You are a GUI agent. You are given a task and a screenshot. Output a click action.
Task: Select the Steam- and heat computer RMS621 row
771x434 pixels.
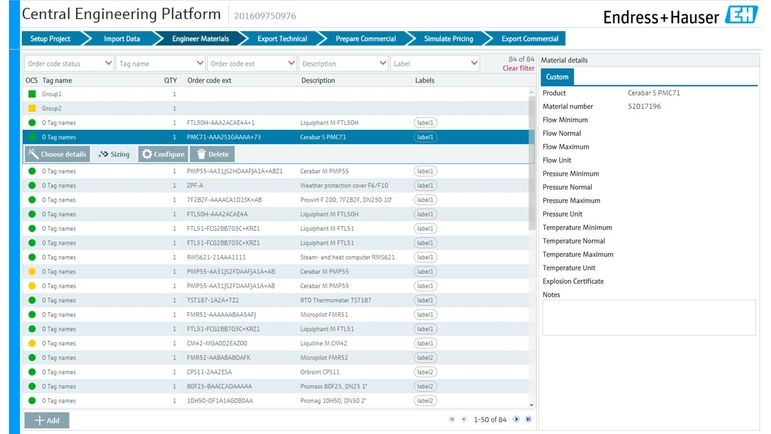point(276,257)
